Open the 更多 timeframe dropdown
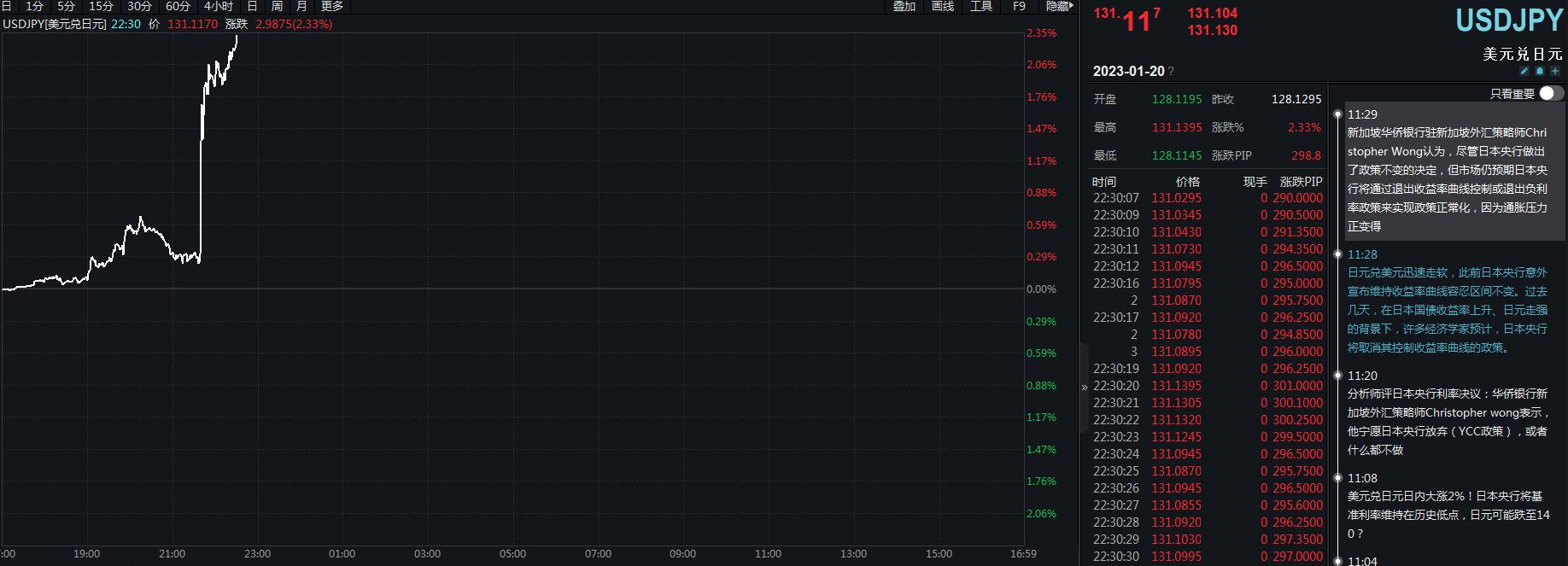Screen dimensions: 1568x566 (x=331, y=6)
